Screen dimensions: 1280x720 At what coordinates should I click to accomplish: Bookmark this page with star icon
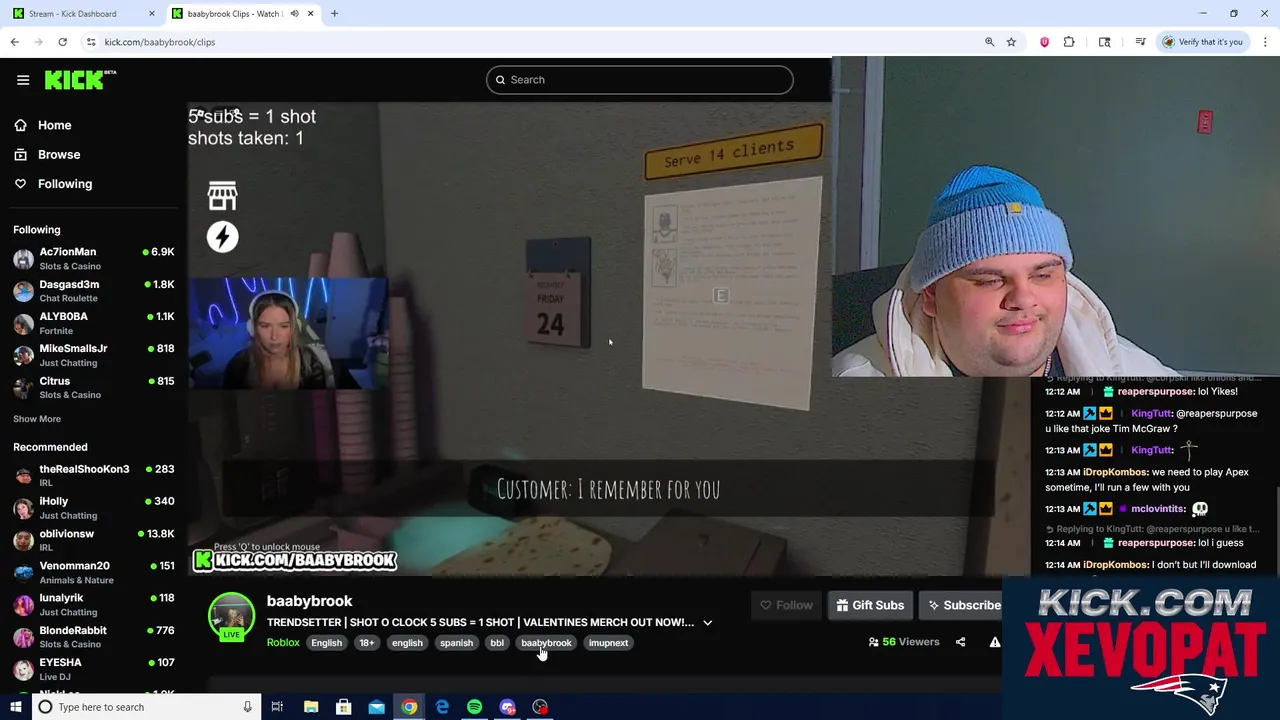tap(1011, 42)
